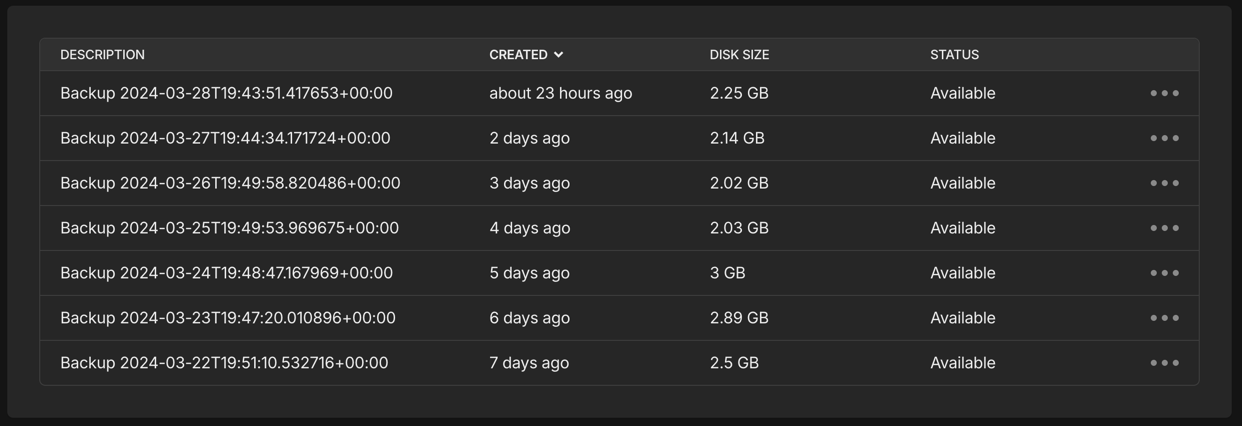Open options menu for March 28 backup

(x=1164, y=93)
